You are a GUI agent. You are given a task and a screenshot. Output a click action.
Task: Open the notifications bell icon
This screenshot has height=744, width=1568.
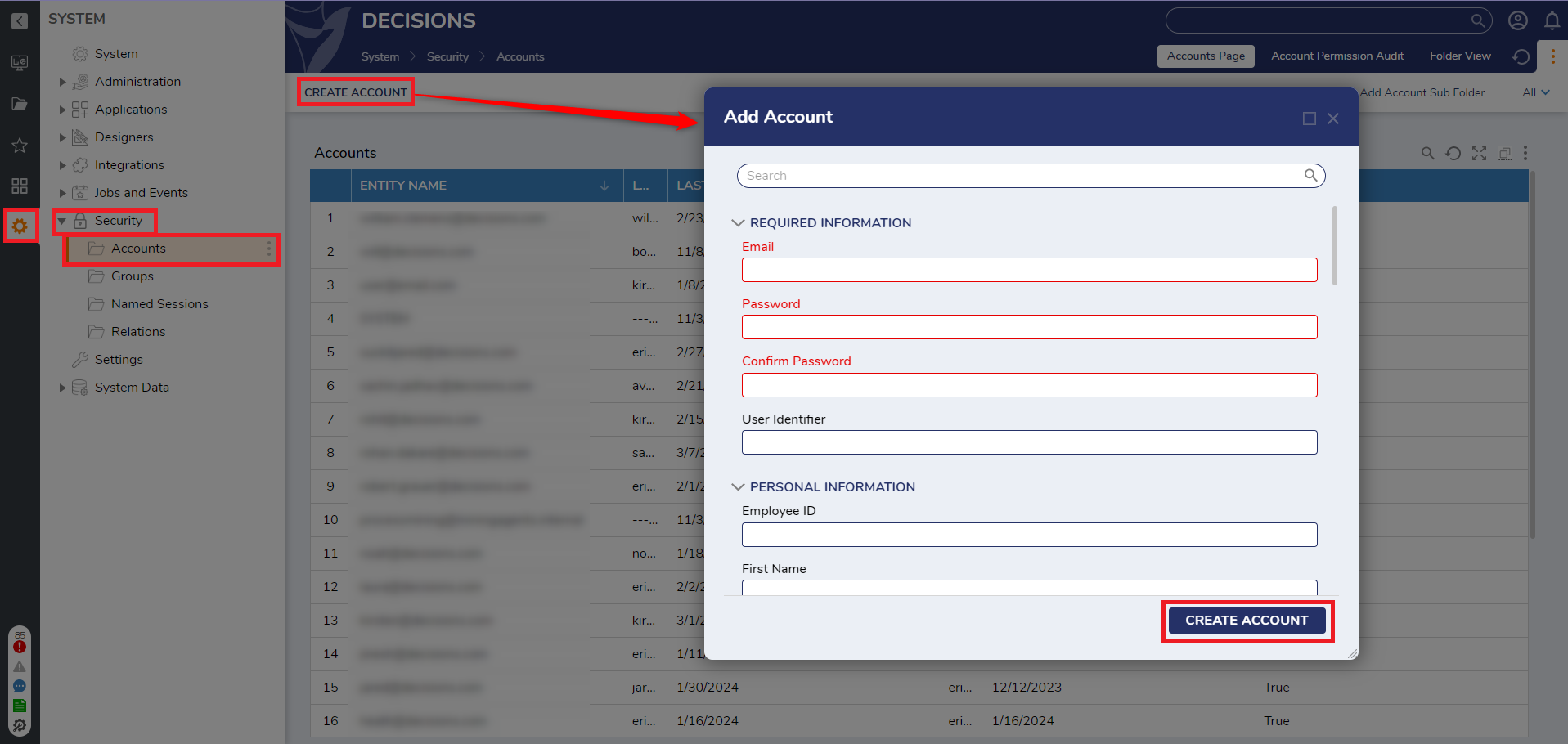[x=1552, y=20]
